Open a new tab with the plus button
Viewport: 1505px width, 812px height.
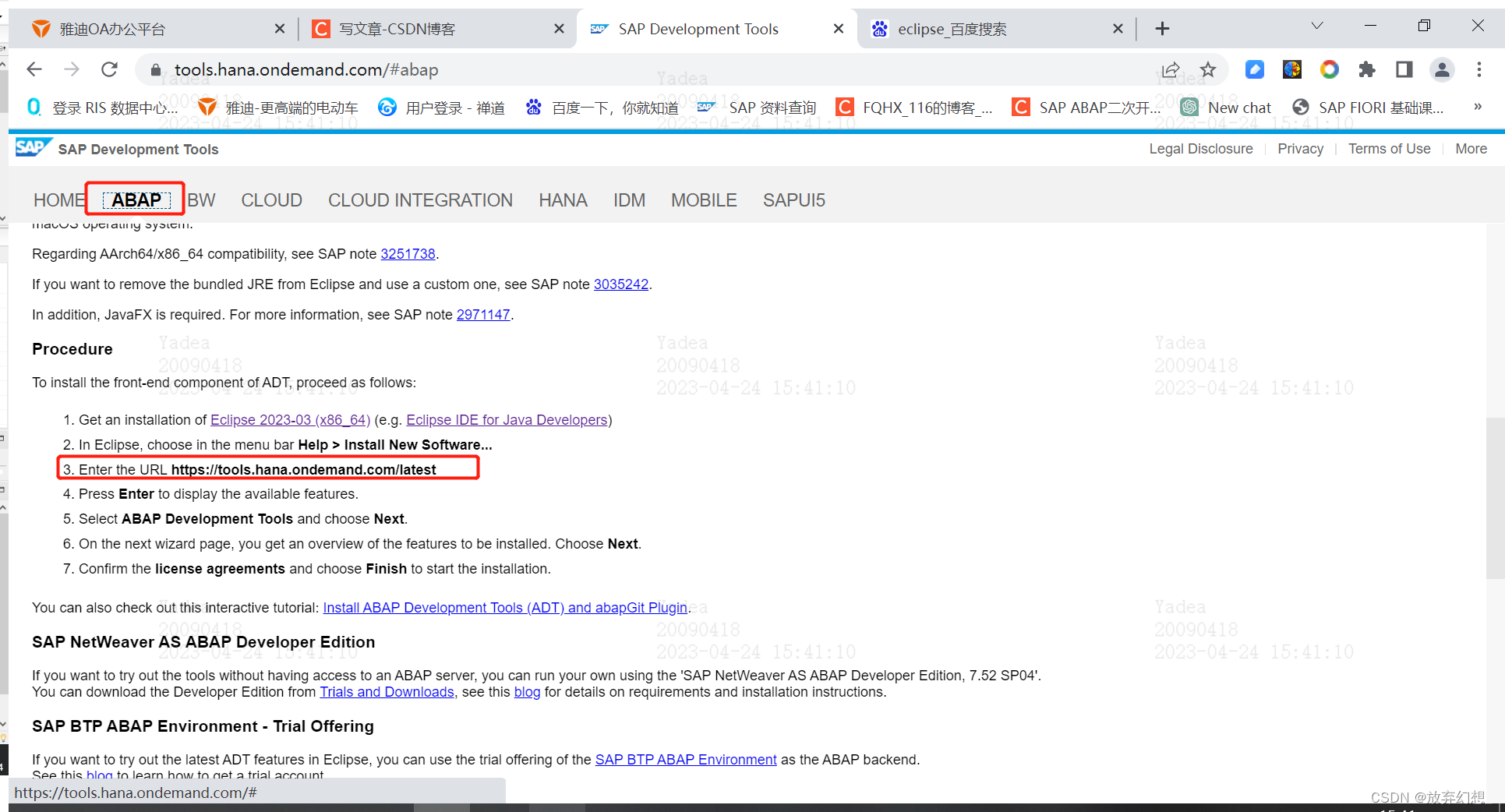click(1162, 29)
